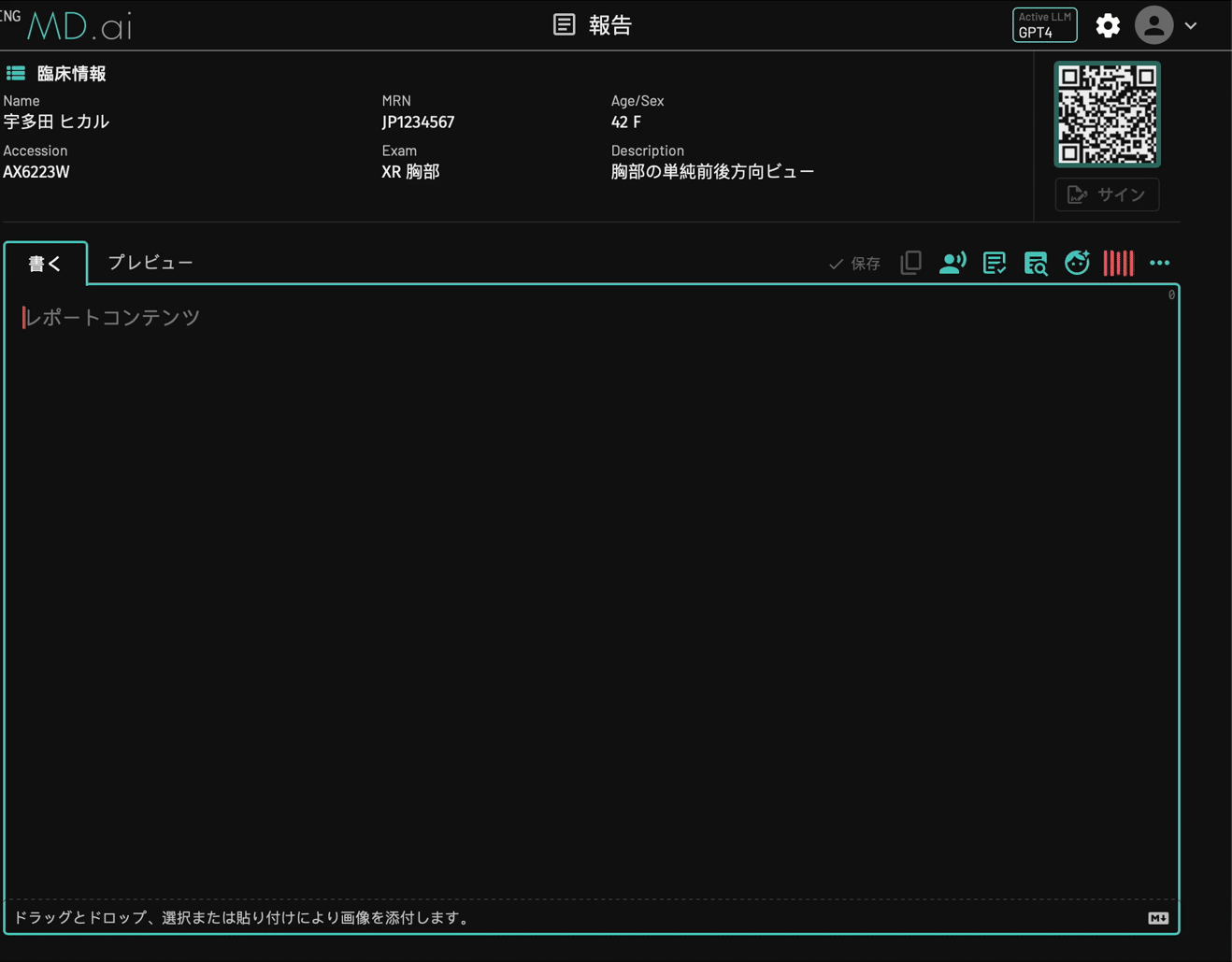
Task: Expand the user account dropdown chevron
Action: pyautogui.click(x=1191, y=26)
